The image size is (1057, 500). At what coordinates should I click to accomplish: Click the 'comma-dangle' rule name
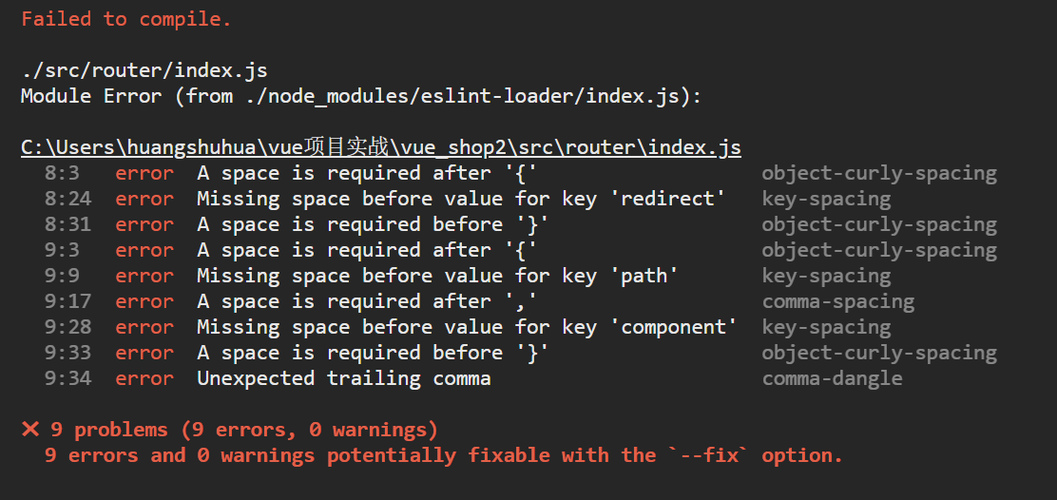coord(832,378)
